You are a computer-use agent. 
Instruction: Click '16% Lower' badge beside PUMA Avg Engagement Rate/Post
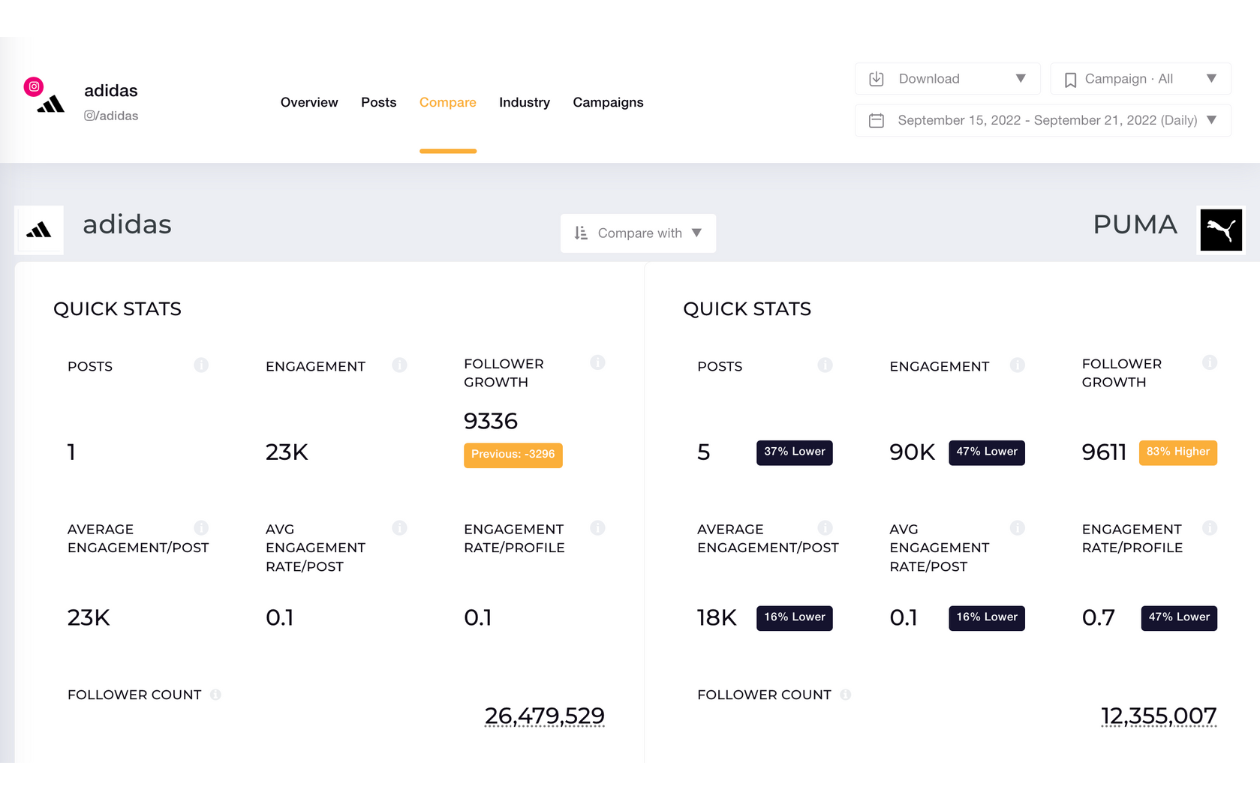986,618
